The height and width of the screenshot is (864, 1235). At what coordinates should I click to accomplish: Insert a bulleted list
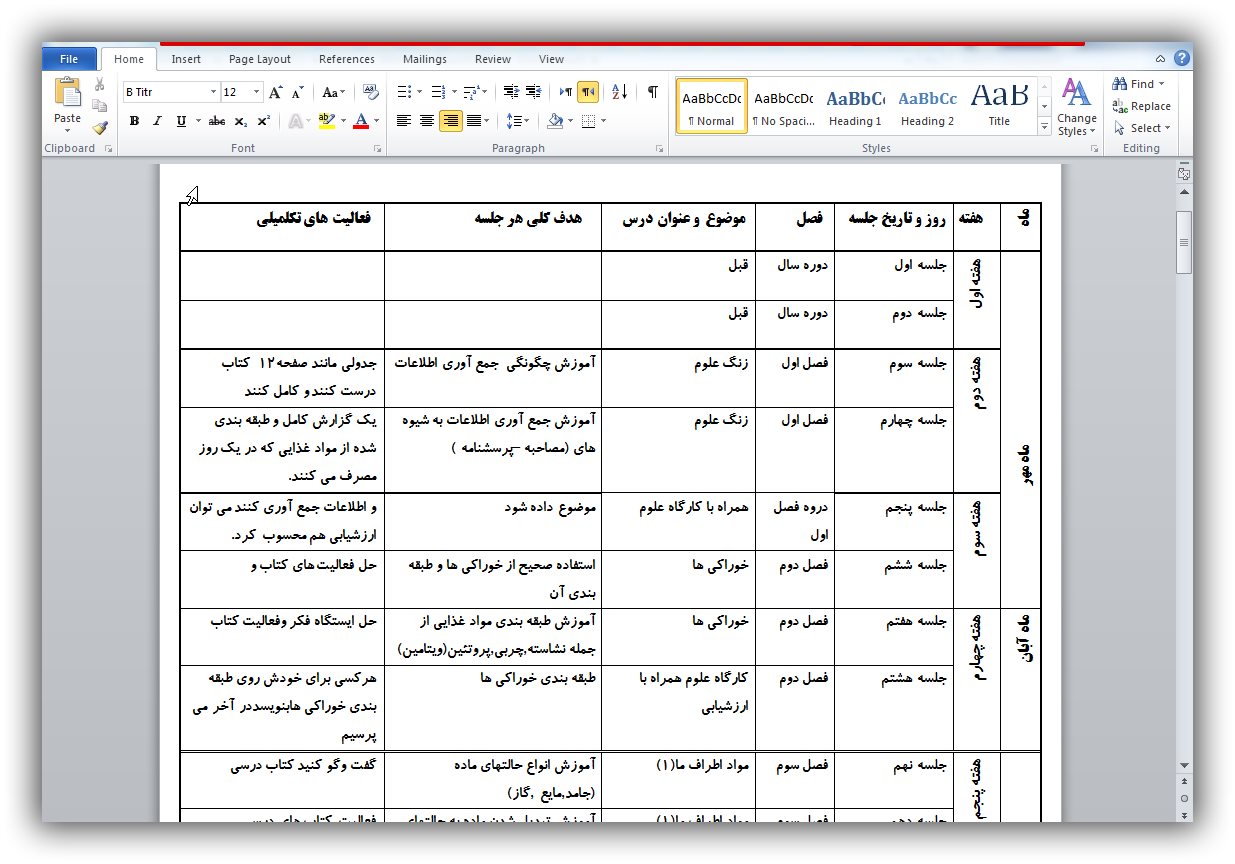click(x=404, y=92)
